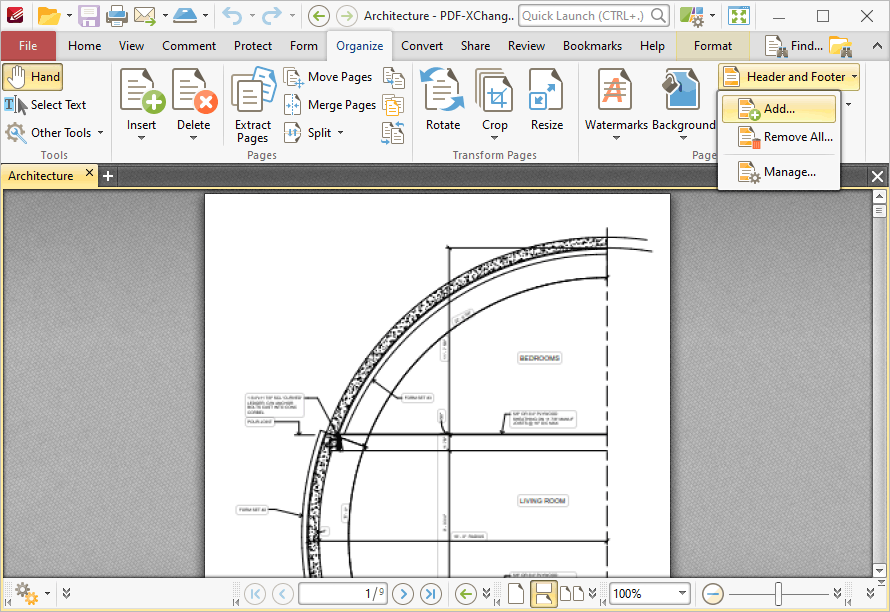Click Add in the Header and Footer menu
The image size is (890, 612).
778,108
